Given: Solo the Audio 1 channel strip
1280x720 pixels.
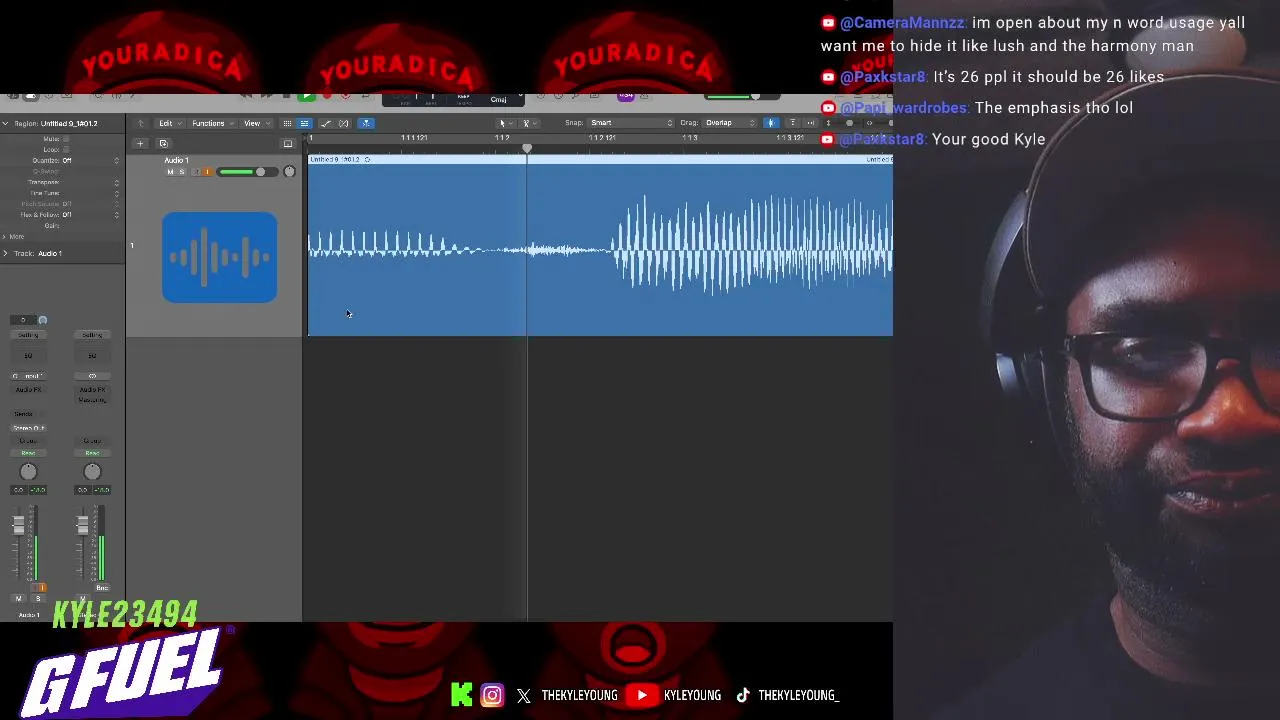Looking at the screenshot, I should pos(38,598).
